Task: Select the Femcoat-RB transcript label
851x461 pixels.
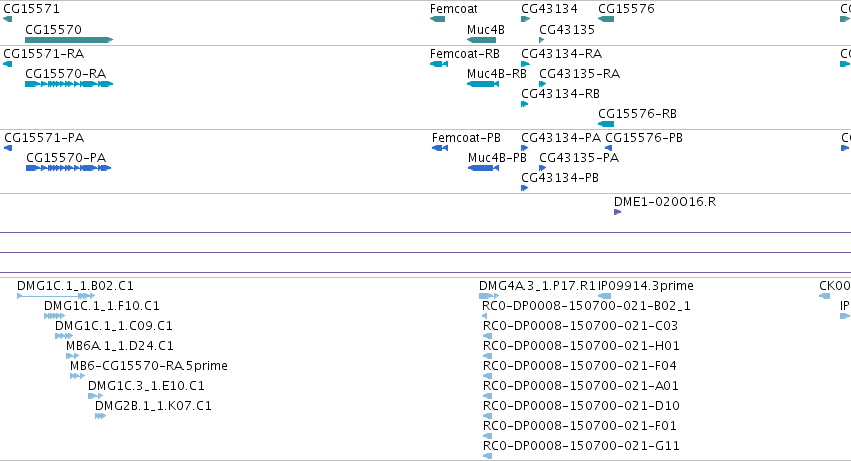Action: pos(465,54)
